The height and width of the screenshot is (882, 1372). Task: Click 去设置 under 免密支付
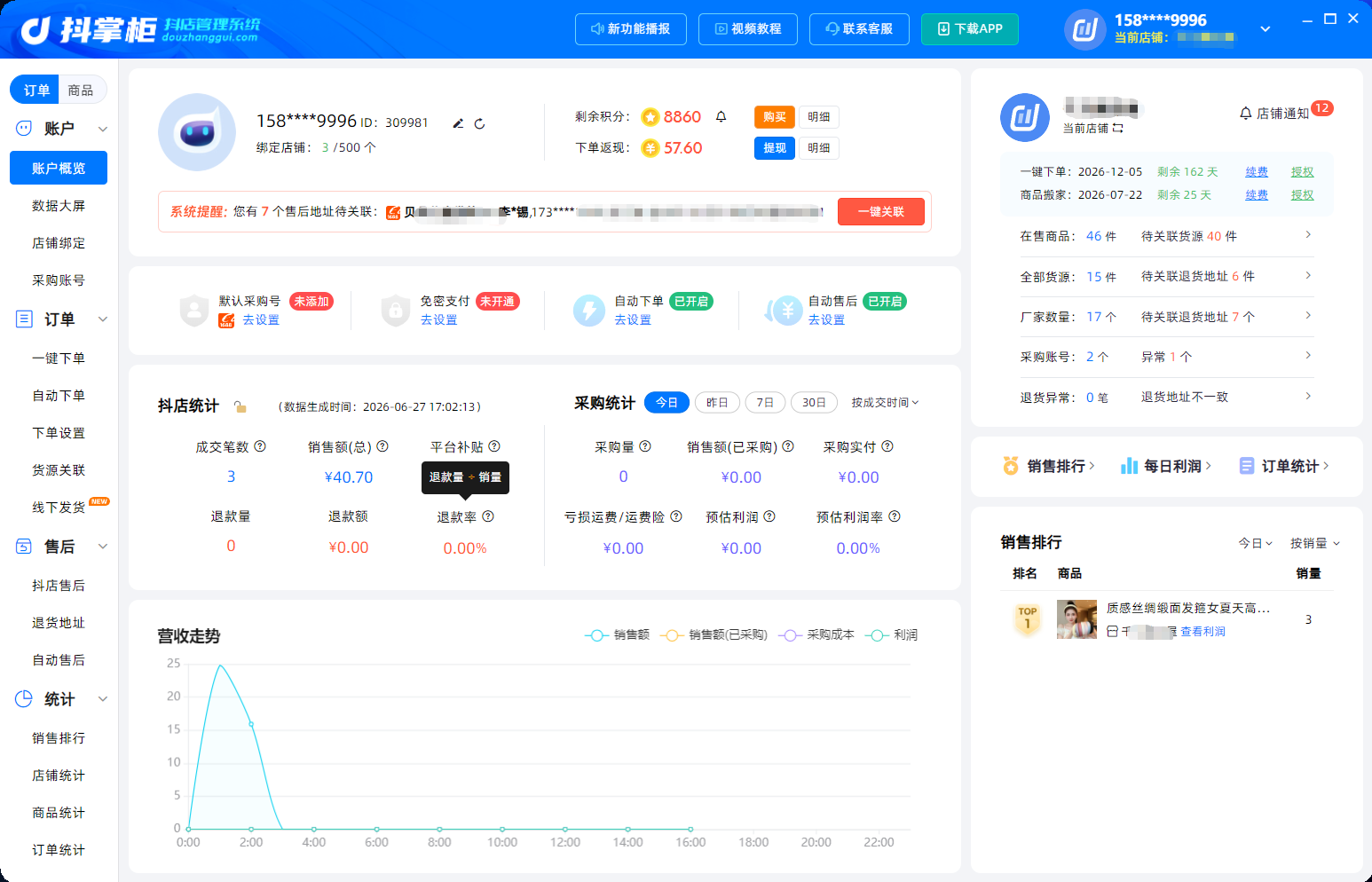438,320
